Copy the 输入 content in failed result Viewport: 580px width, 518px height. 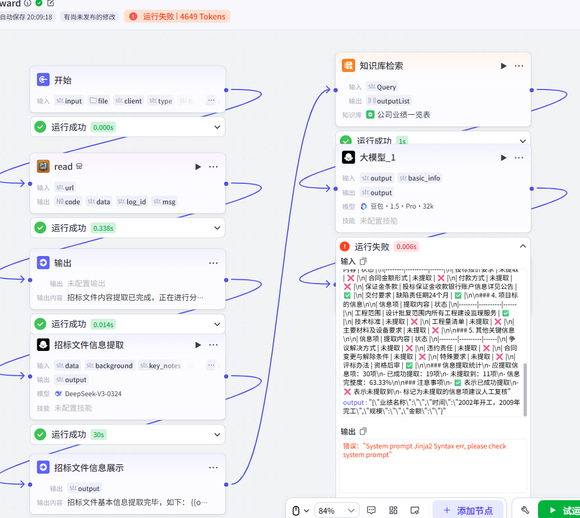pyautogui.click(x=363, y=261)
